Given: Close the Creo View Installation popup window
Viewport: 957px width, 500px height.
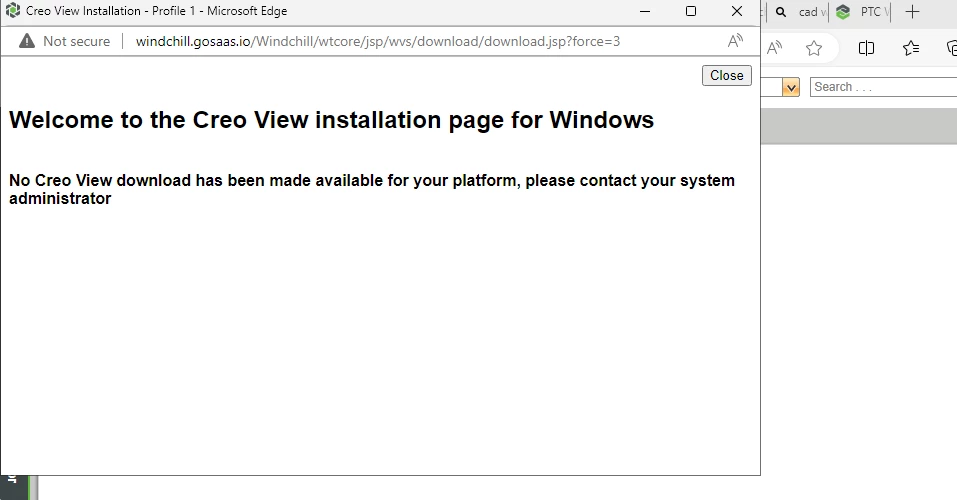Looking at the screenshot, I should pyautogui.click(x=737, y=11).
